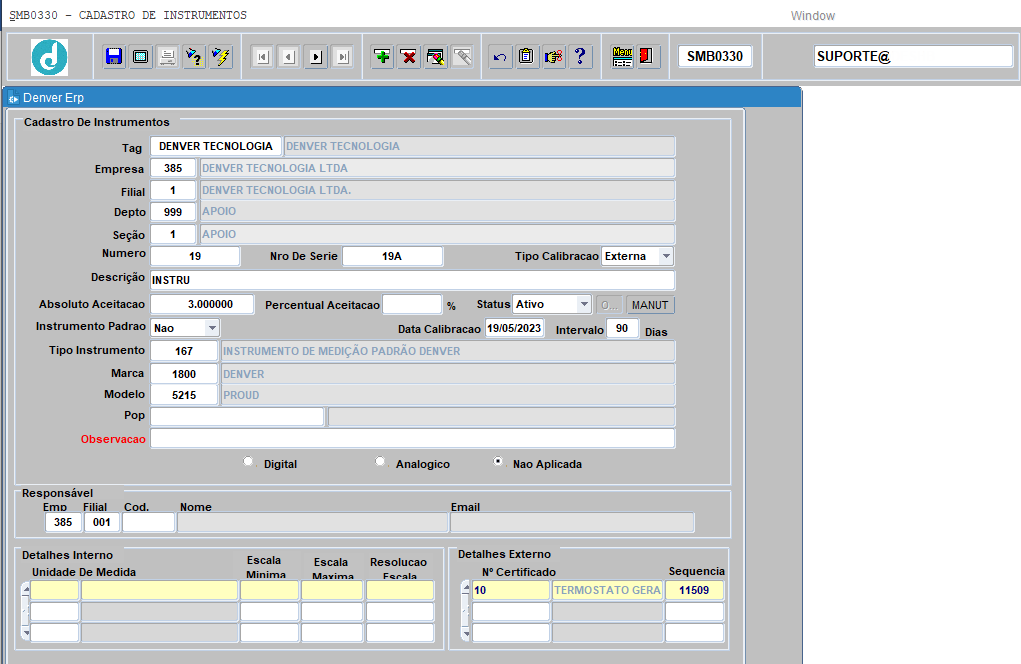Click the MANUT button
The height and width of the screenshot is (664, 1021).
(650, 304)
